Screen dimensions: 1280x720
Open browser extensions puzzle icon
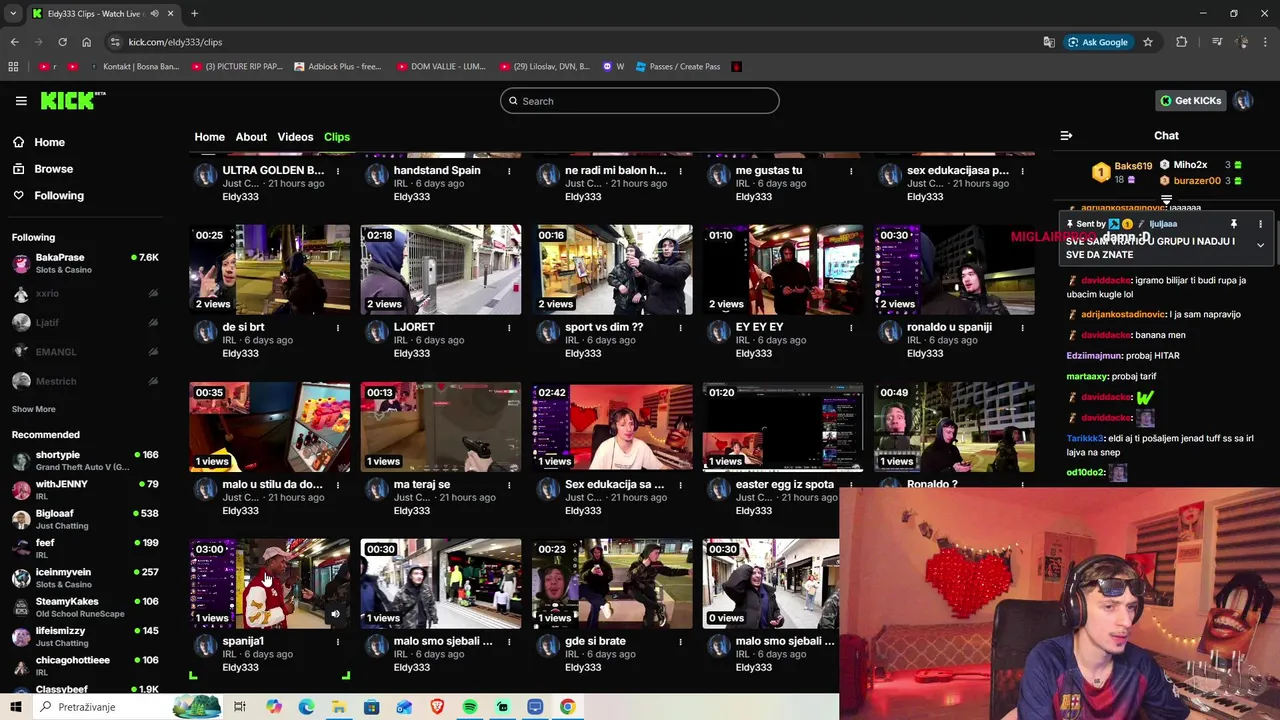click(1181, 42)
